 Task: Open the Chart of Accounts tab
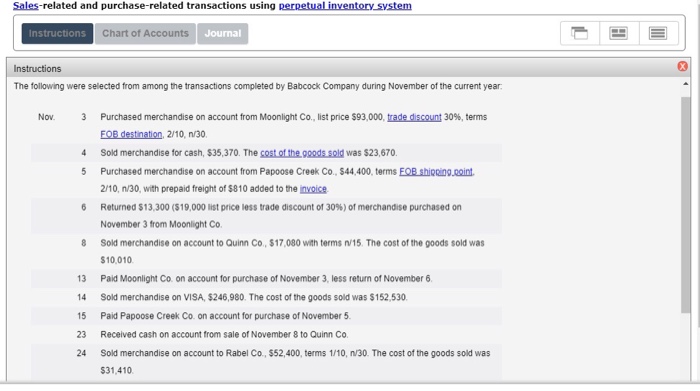tap(145, 33)
